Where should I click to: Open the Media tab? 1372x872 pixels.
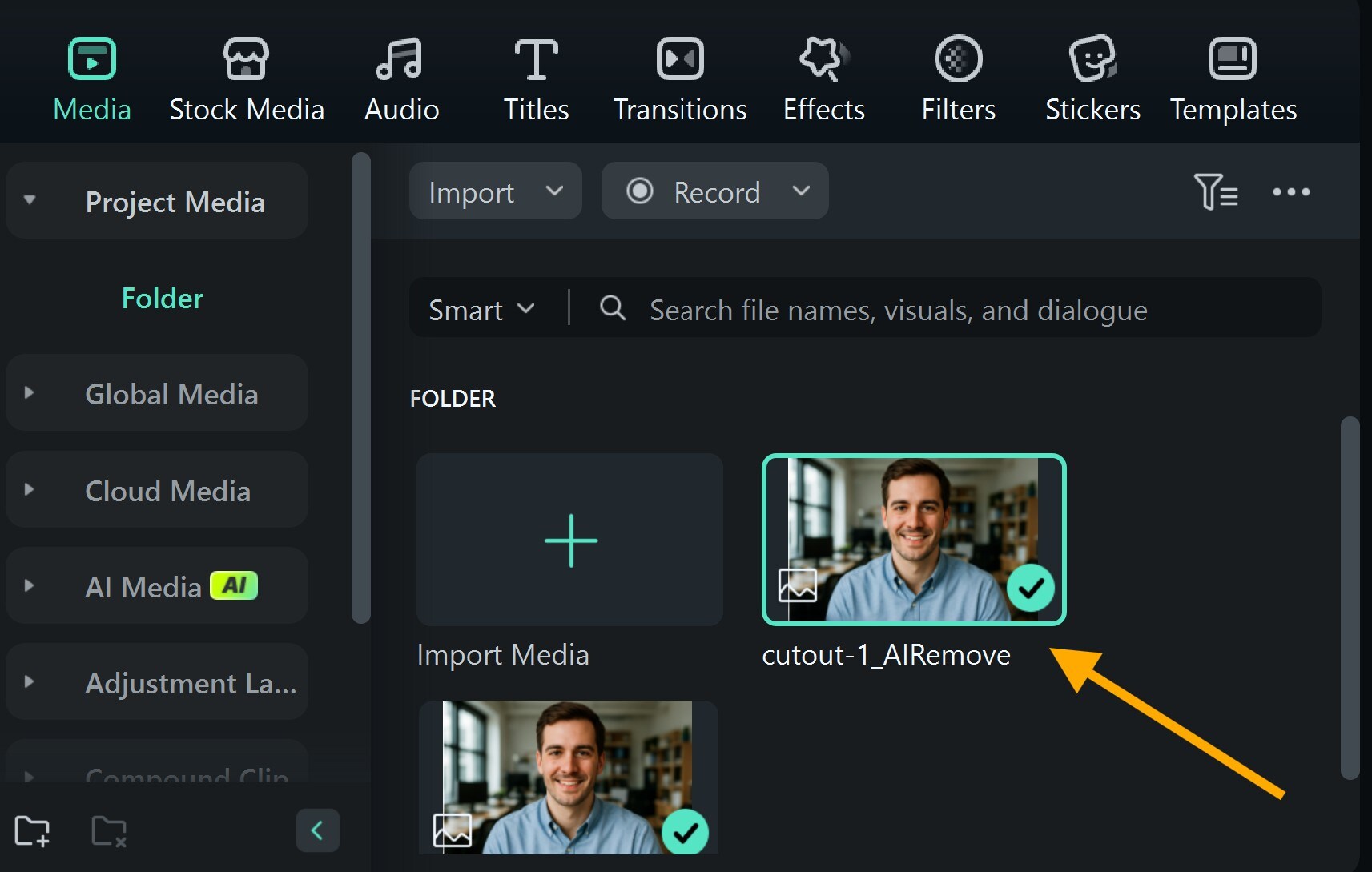coord(92,79)
